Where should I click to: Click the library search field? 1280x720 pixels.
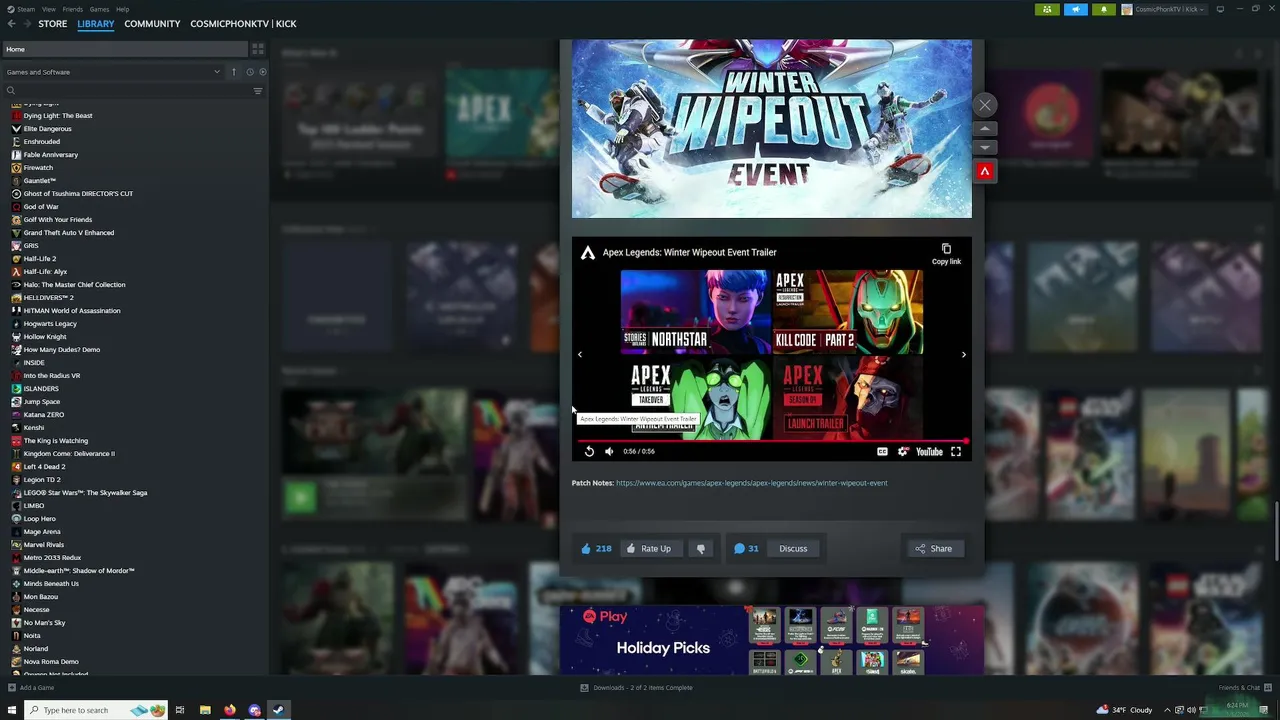125,91
